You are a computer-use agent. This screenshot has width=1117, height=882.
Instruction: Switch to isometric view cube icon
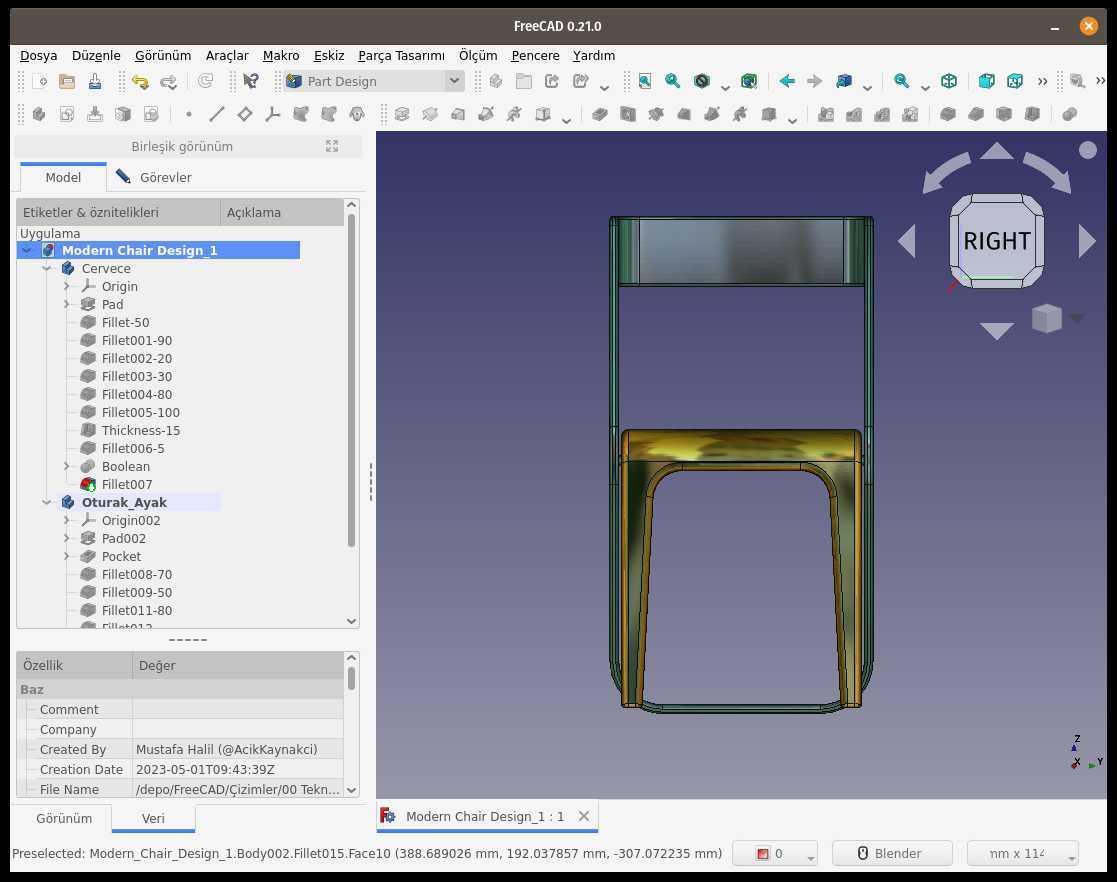click(x=949, y=81)
